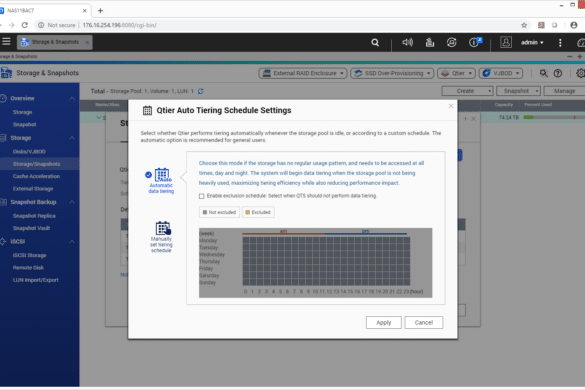Image resolution: width=585 pixels, height=390 pixels.
Task: Select the Storage & Snapshots taskbar tab
Action: 54,42
